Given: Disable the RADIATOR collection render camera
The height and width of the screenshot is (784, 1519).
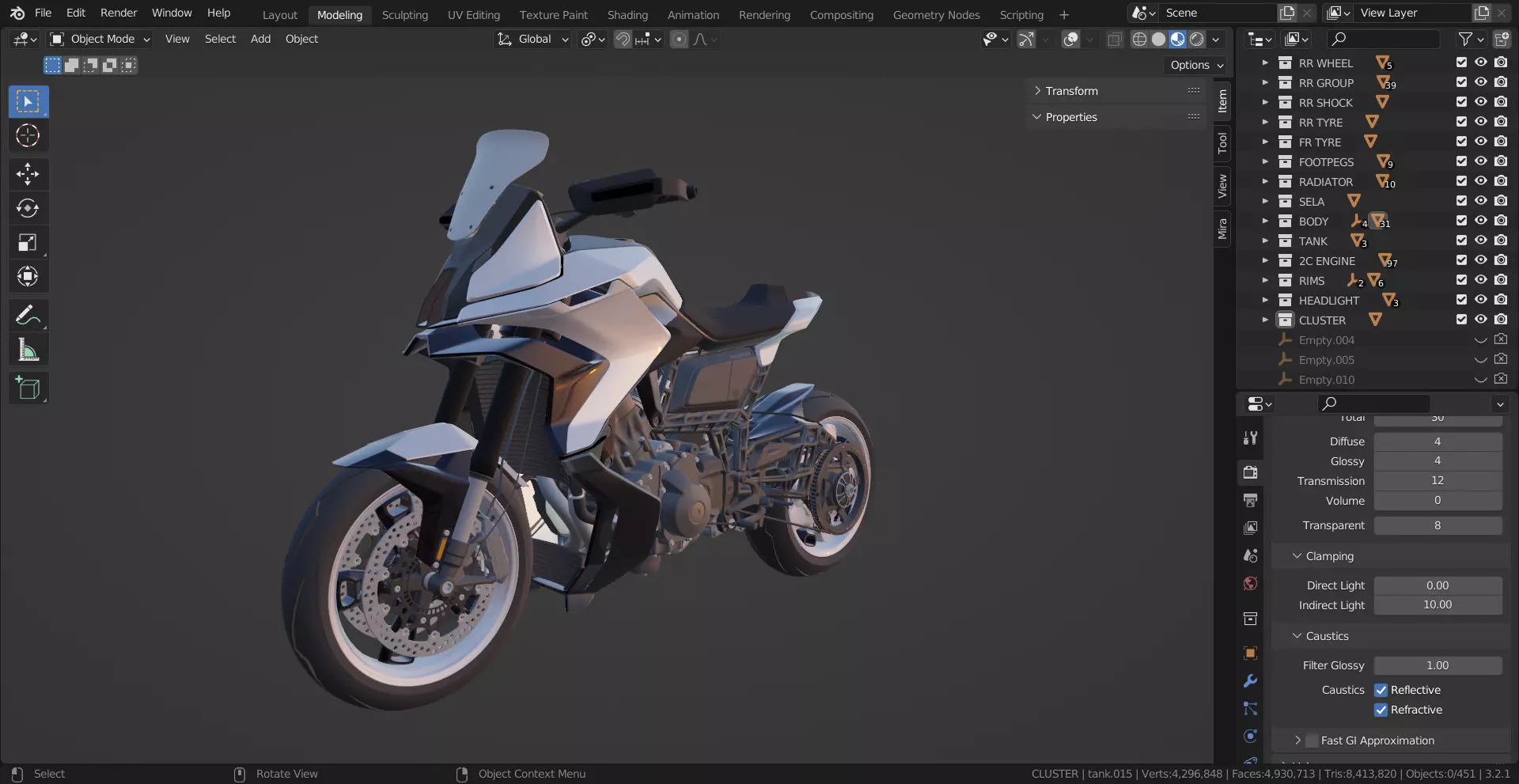Looking at the screenshot, I should coord(1501,181).
